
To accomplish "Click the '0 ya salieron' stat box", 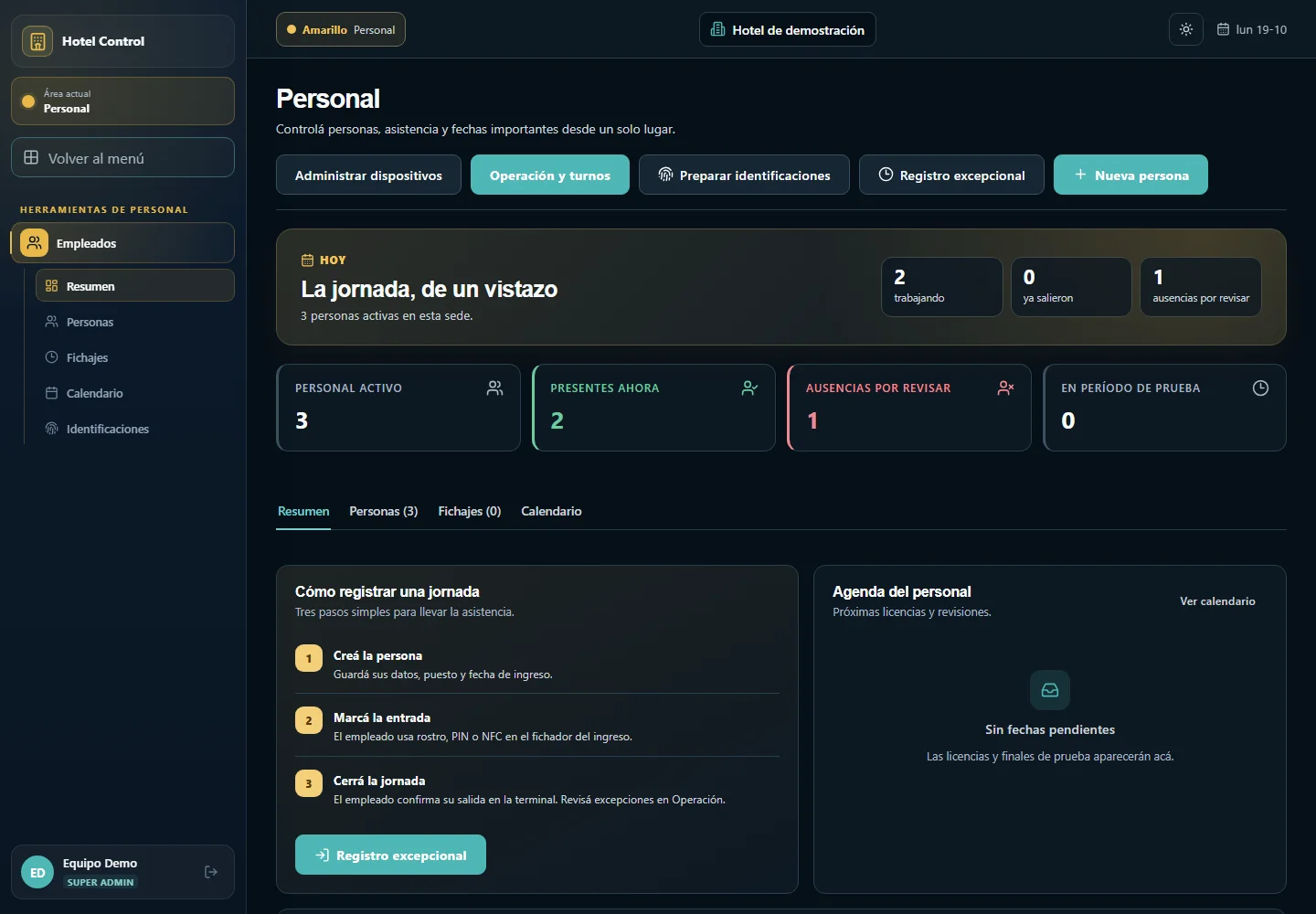I will (x=1071, y=287).
